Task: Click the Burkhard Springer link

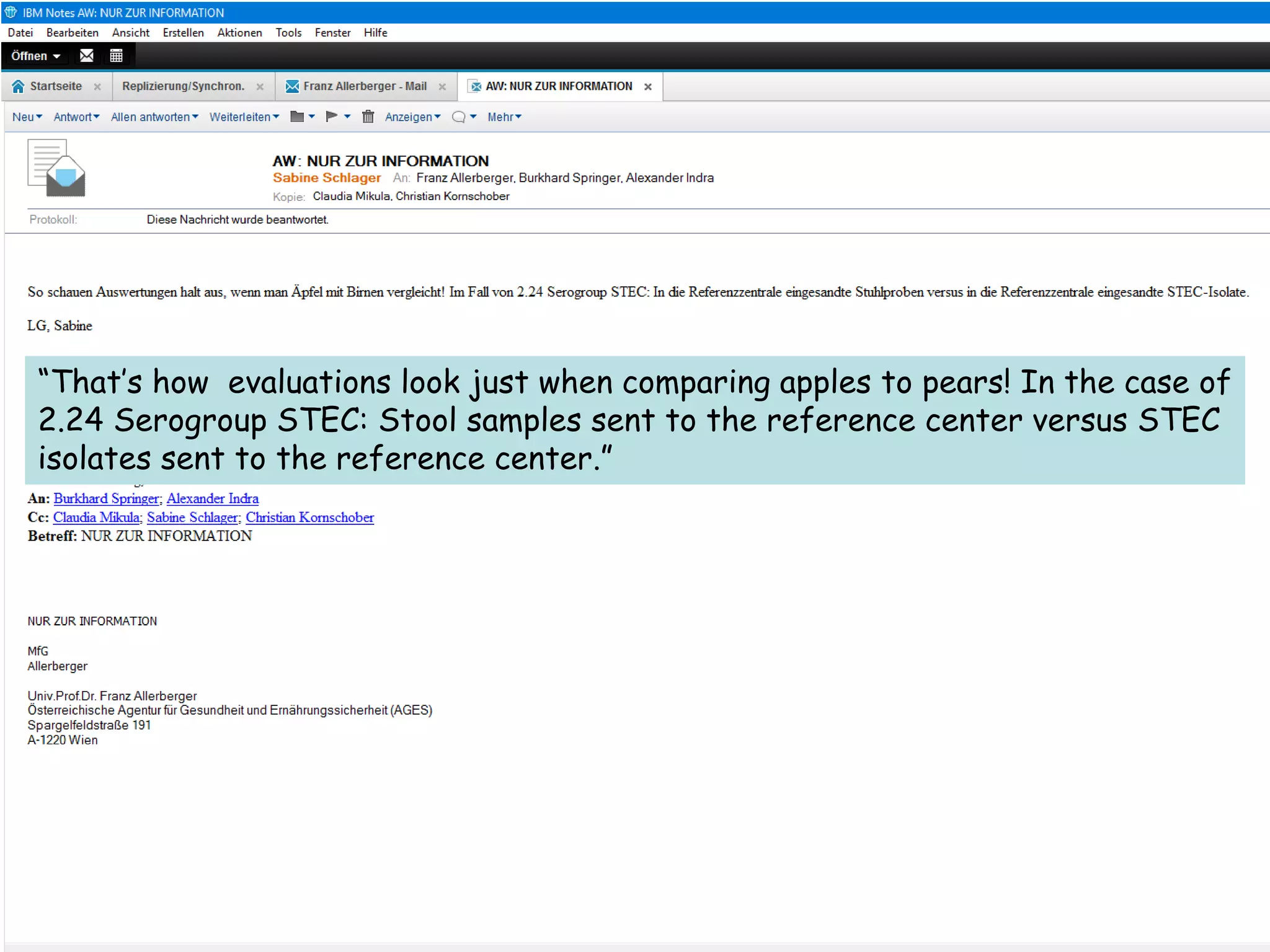Action: (106, 498)
